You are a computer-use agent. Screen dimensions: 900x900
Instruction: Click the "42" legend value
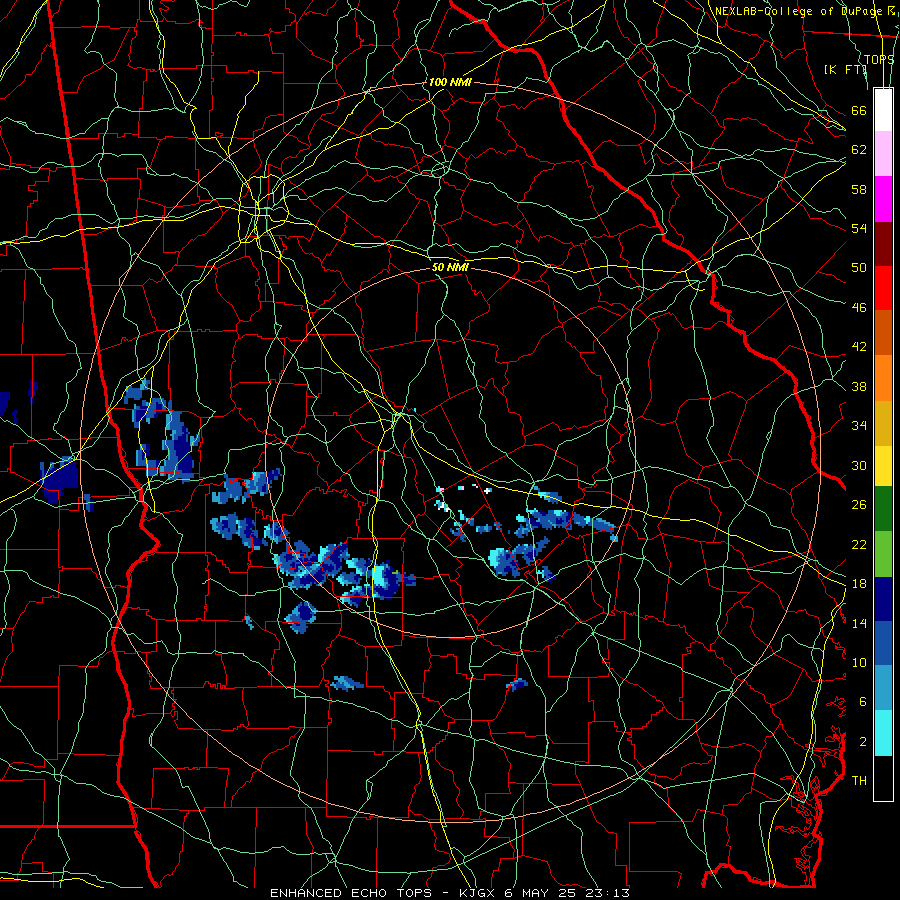859,347
